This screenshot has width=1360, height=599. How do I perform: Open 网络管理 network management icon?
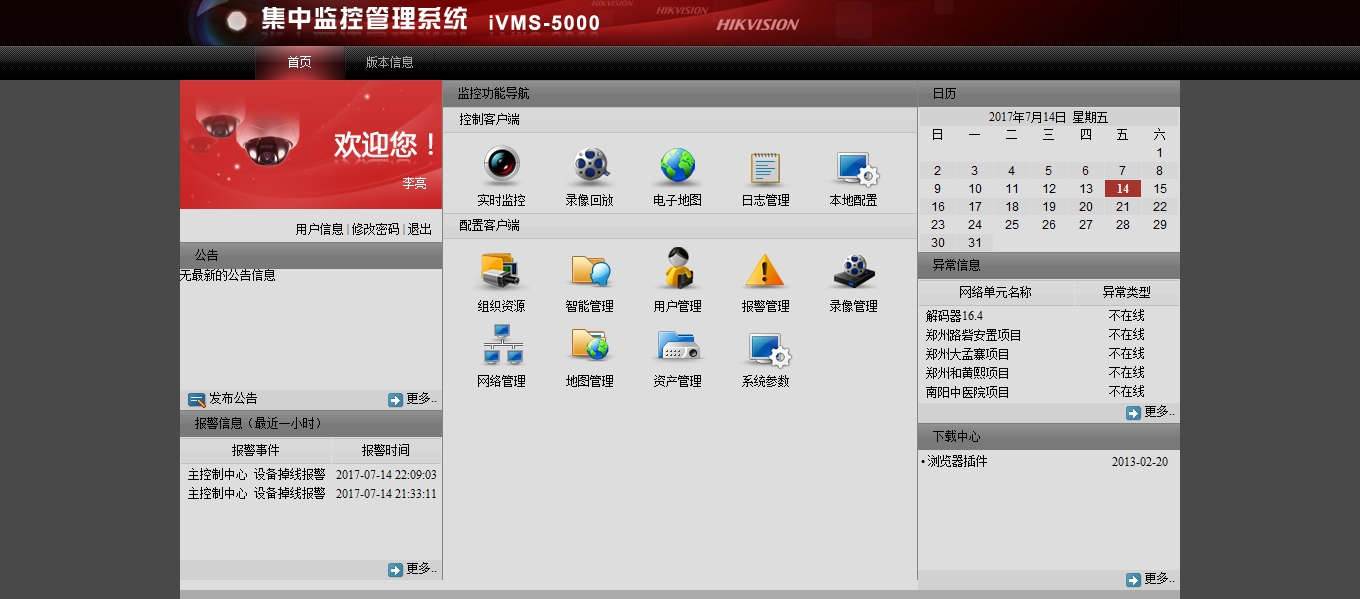pyautogui.click(x=502, y=344)
